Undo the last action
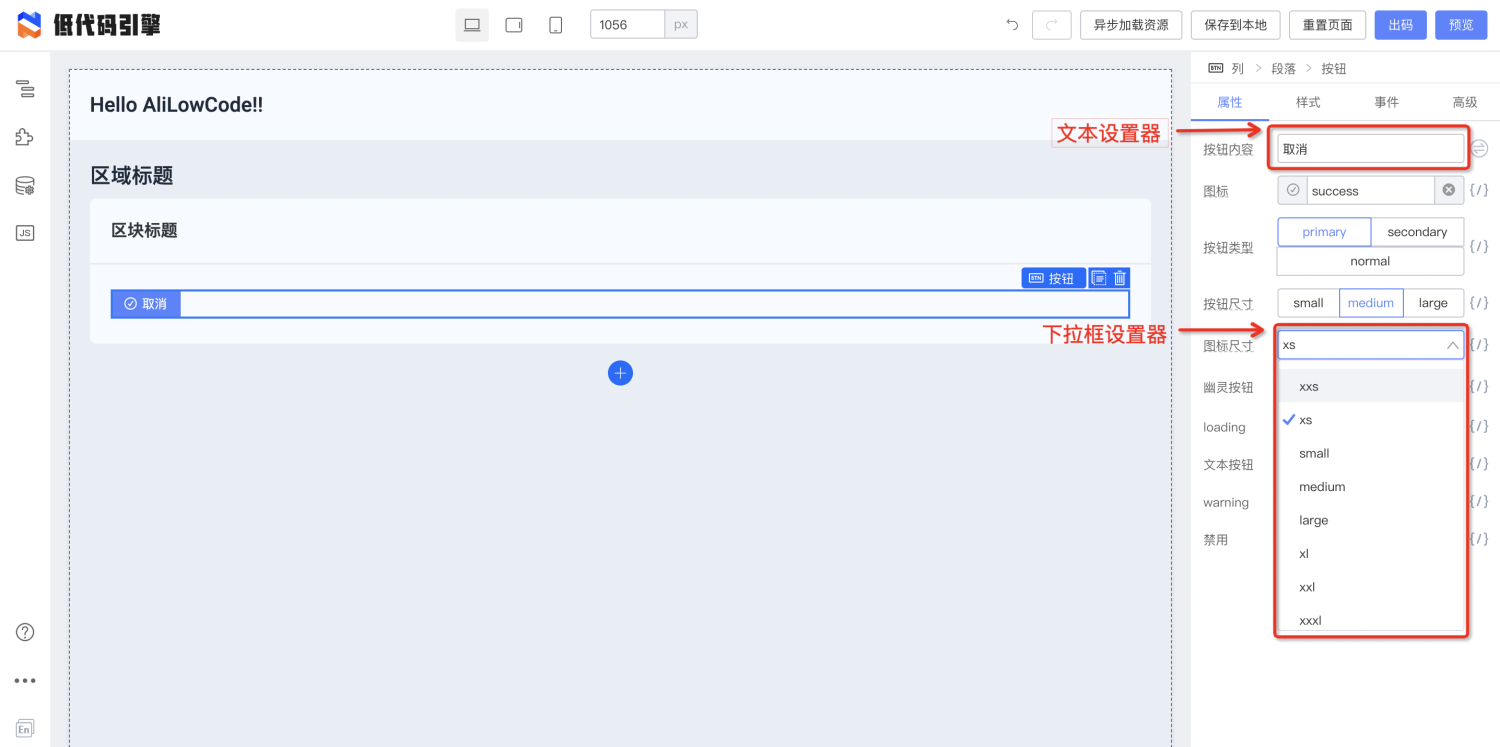The width and height of the screenshot is (1500, 747). tap(1012, 25)
